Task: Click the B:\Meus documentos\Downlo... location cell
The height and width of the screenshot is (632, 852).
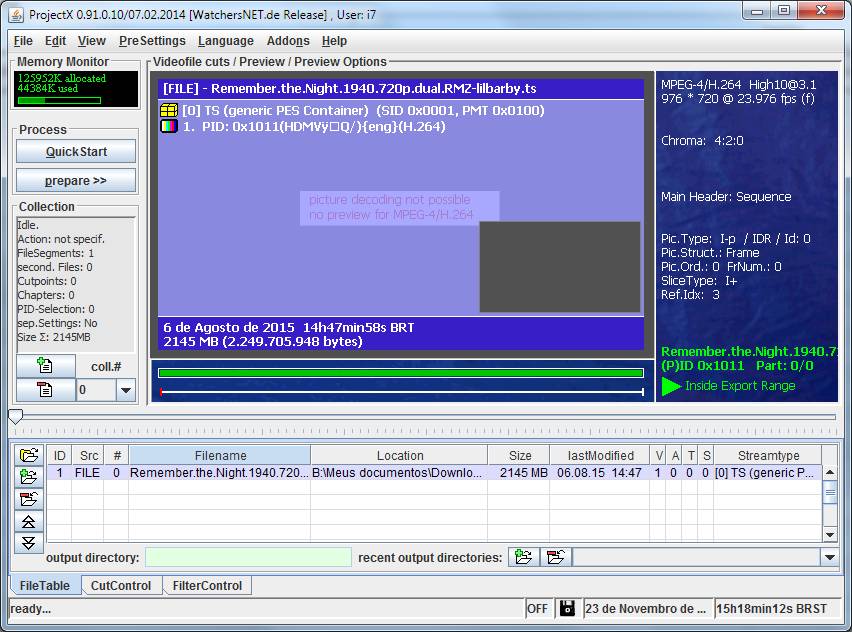Action: [x=398, y=473]
